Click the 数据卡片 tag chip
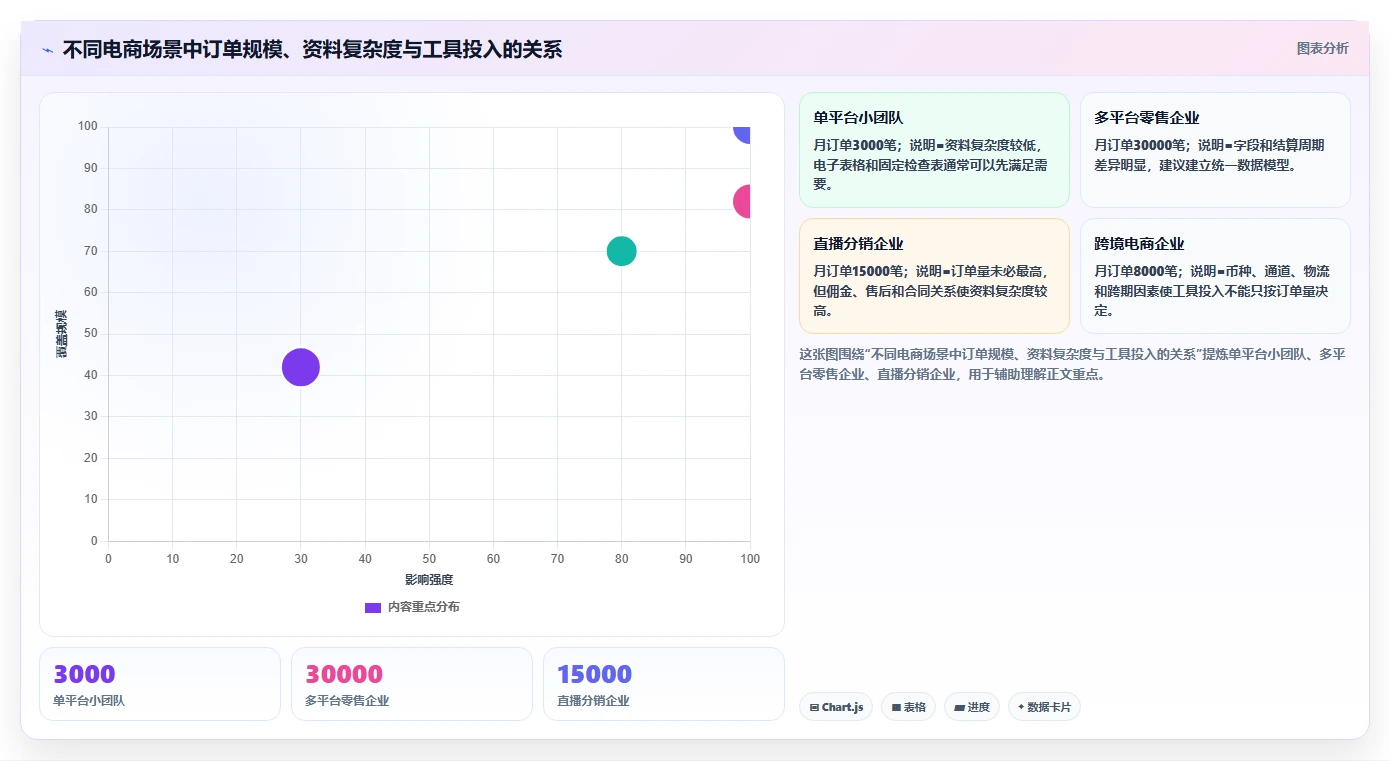Viewport: 1390px width, 761px height. tap(1044, 707)
